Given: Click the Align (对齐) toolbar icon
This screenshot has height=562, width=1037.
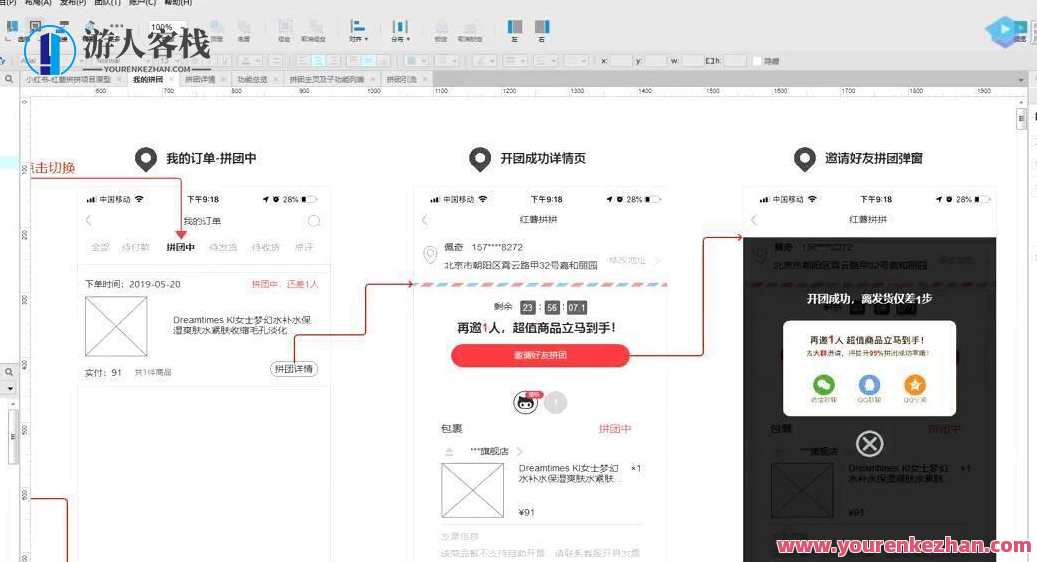Looking at the screenshot, I should [358, 28].
